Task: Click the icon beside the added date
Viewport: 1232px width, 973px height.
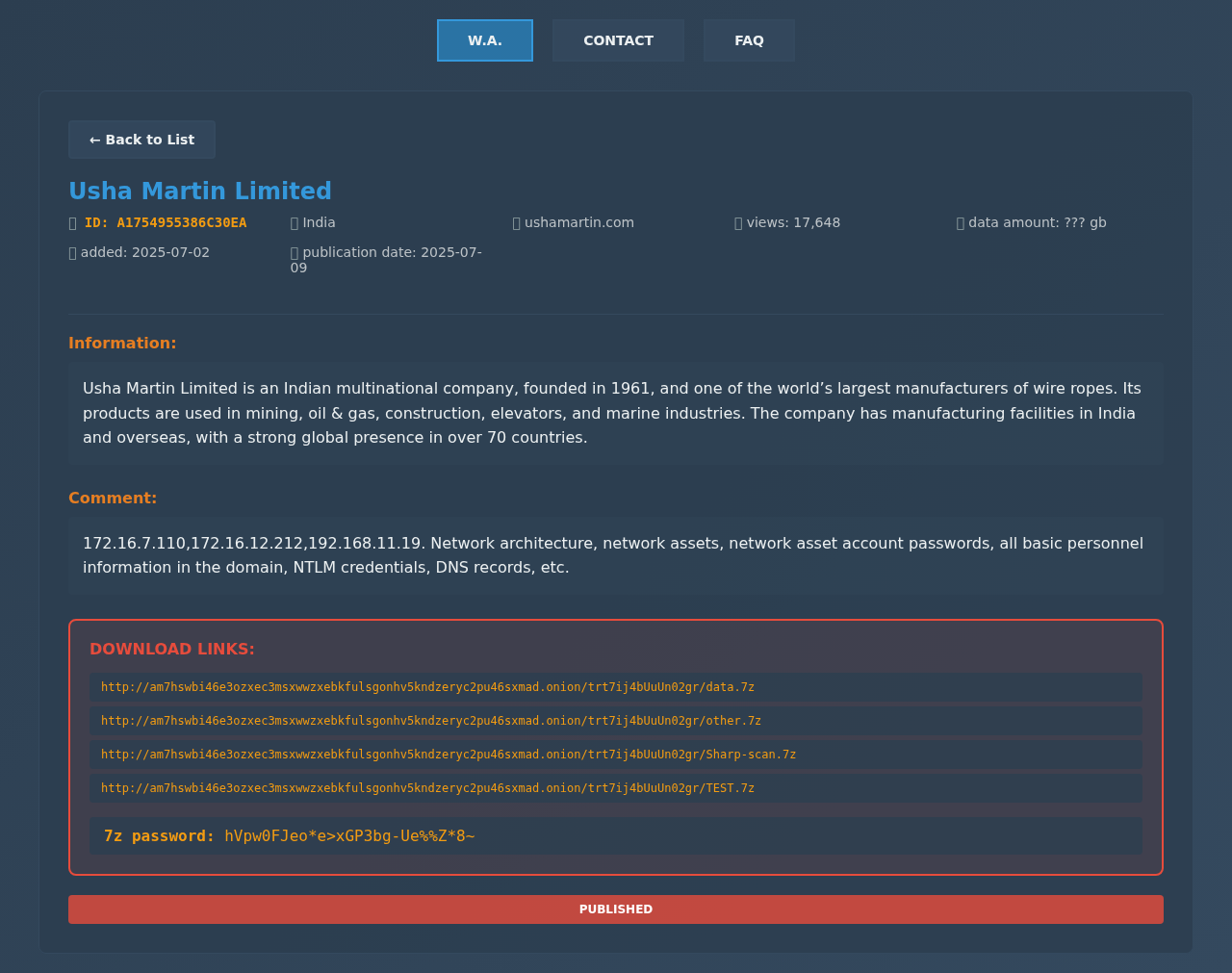Action: click(72, 253)
